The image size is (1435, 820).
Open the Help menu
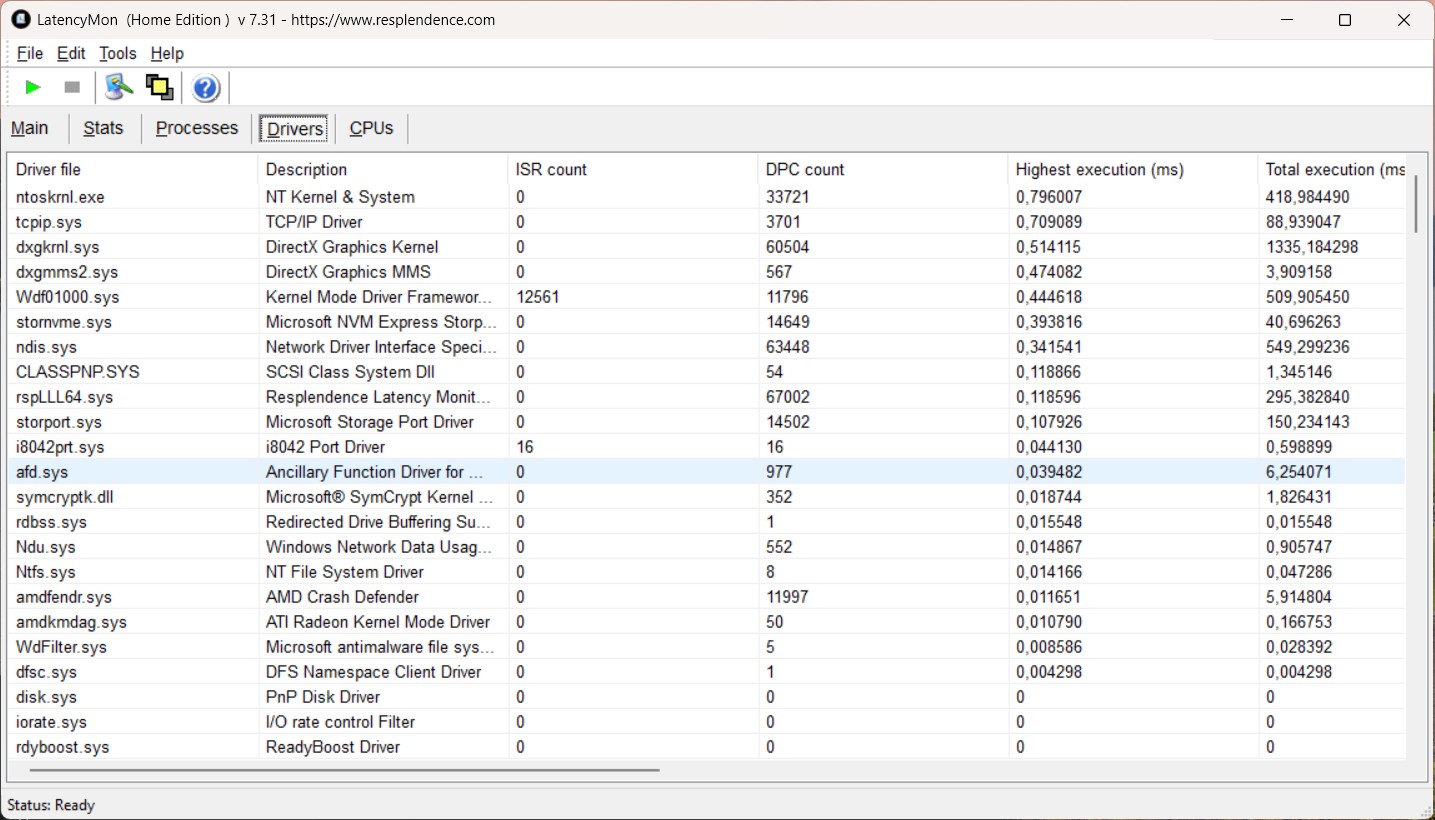coord(167,53)
